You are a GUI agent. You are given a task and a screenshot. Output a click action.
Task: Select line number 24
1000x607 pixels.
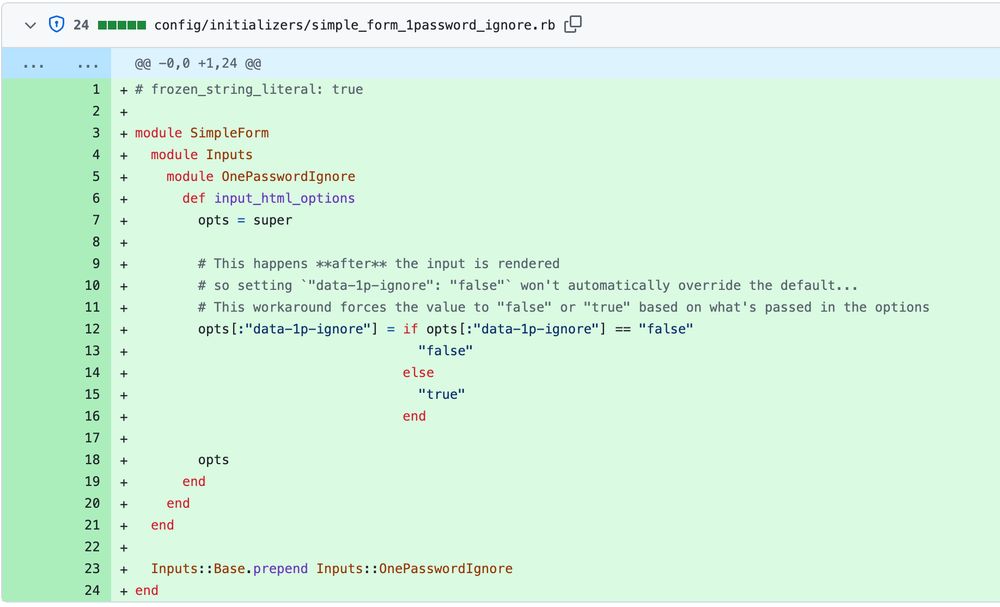point(92,590)
